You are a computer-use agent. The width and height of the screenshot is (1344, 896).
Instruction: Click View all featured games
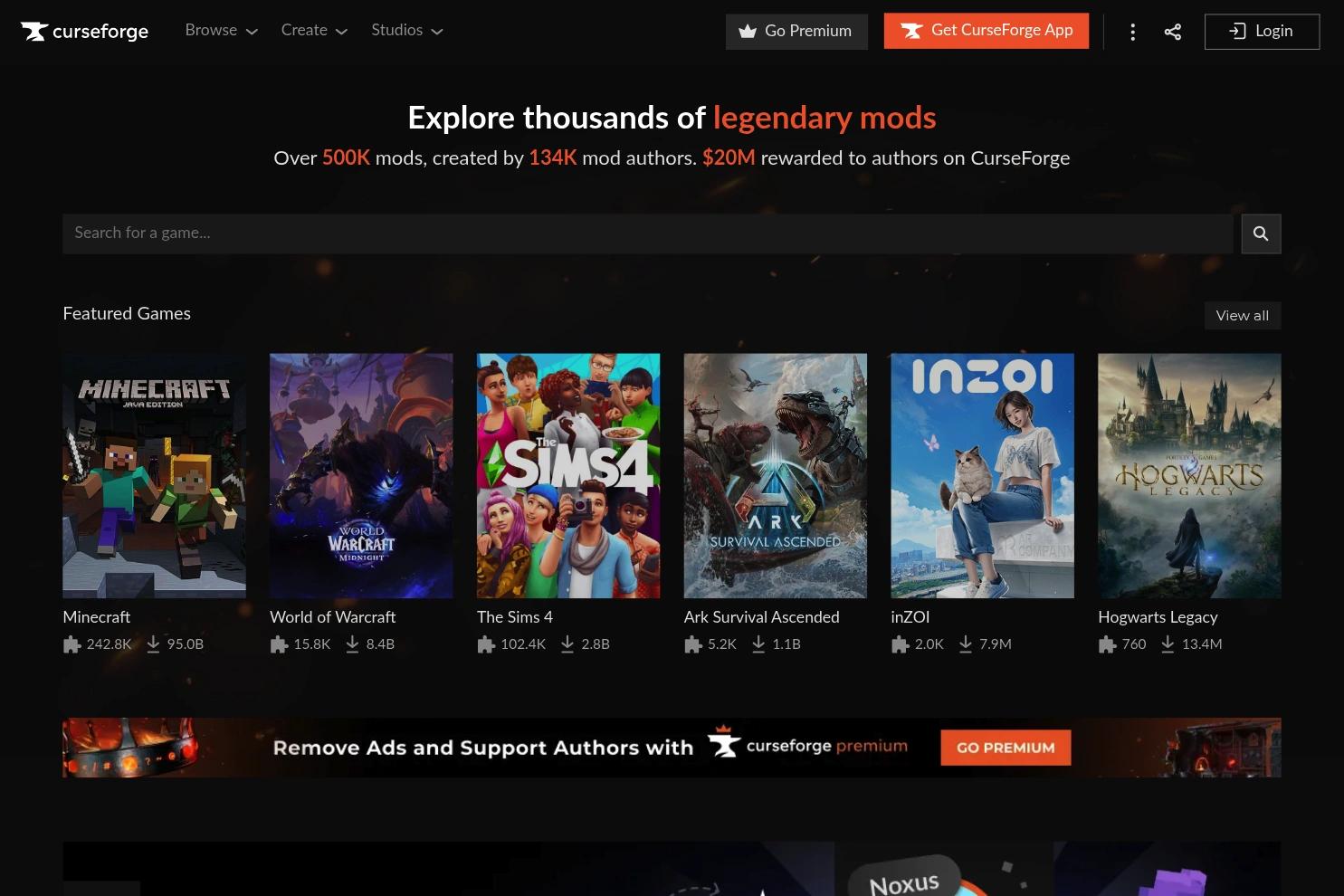pos(1243,316)
